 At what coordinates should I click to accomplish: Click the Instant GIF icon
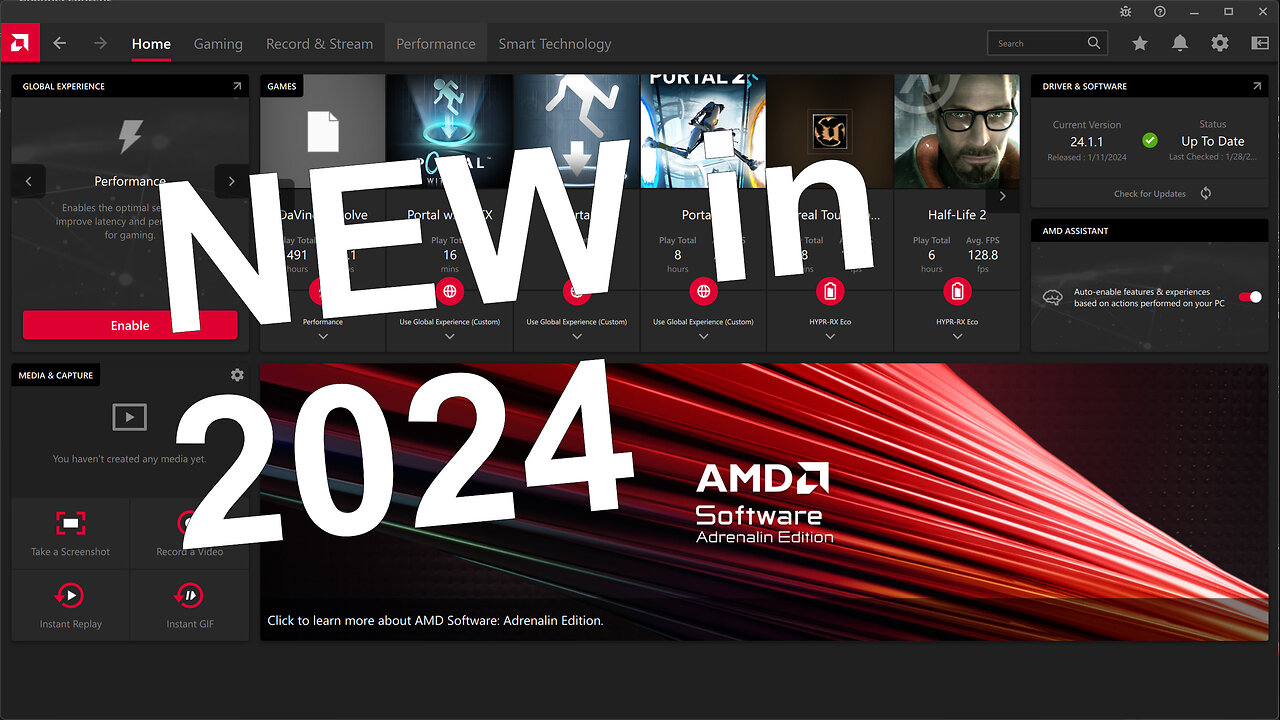189,596
